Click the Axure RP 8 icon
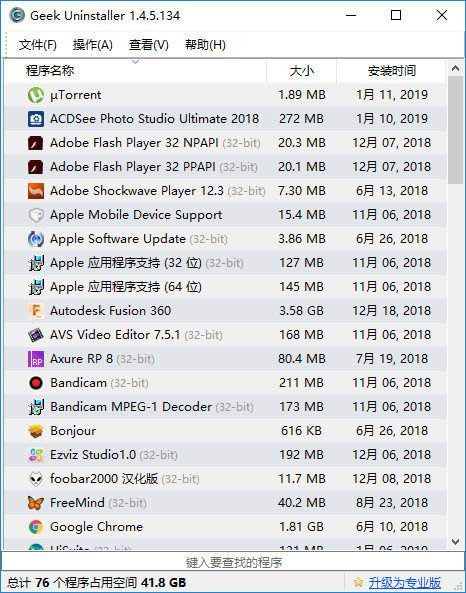Screen dimensions: 466x593 pos(36,359)
